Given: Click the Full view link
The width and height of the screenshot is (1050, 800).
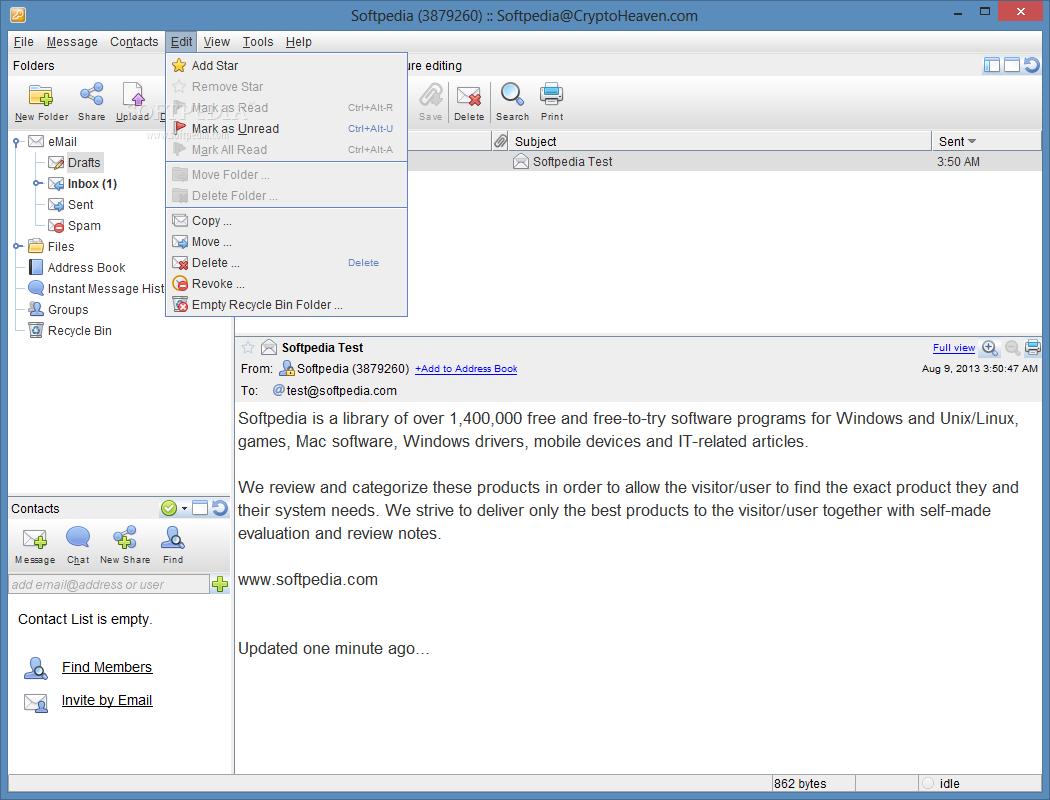Looking at the screenshot, I should point(954,347).
